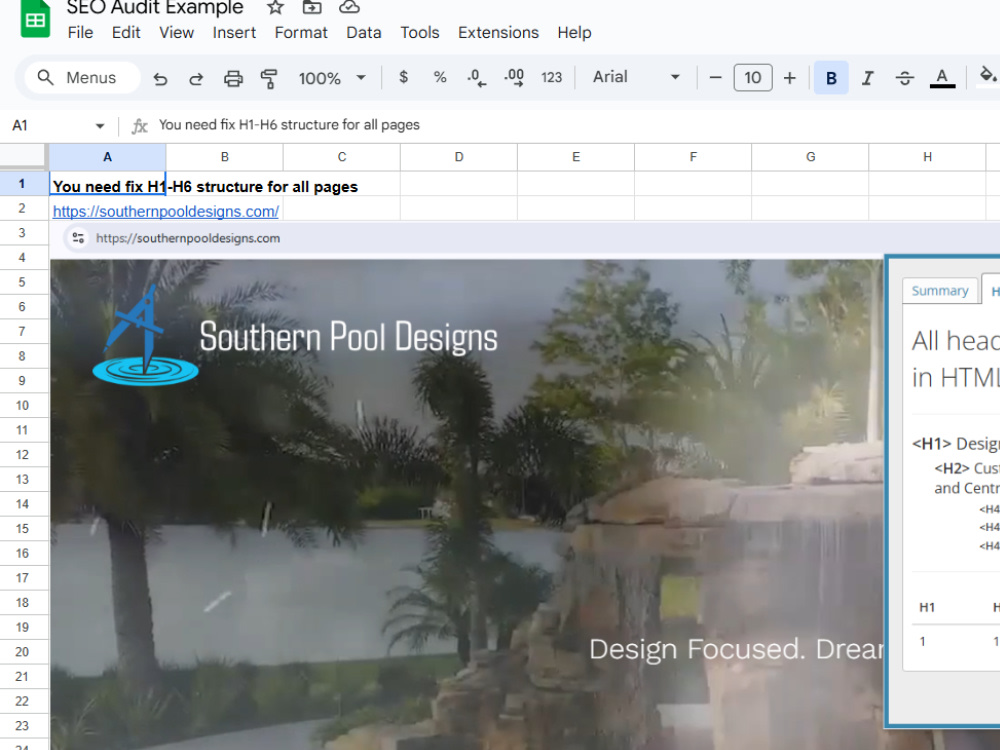Click the Redo arrow icon
This screenshot has height=750, width=1000.
click(196, 78)
